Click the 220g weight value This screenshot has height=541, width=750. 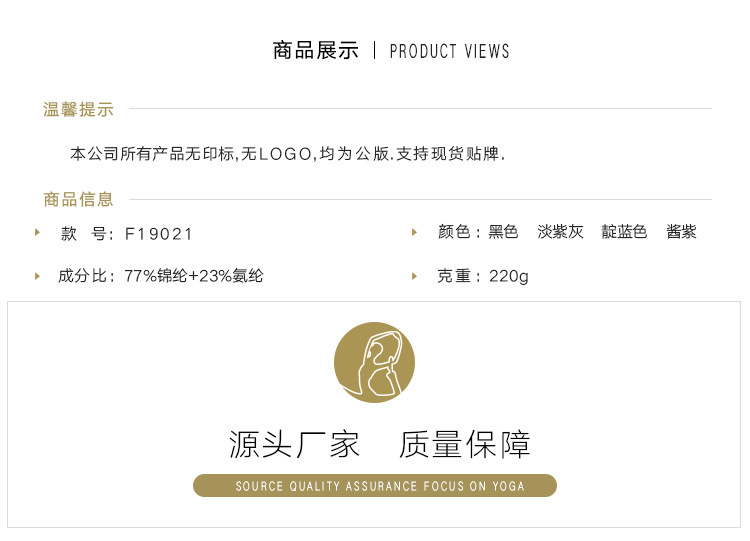tap(508, 276)
